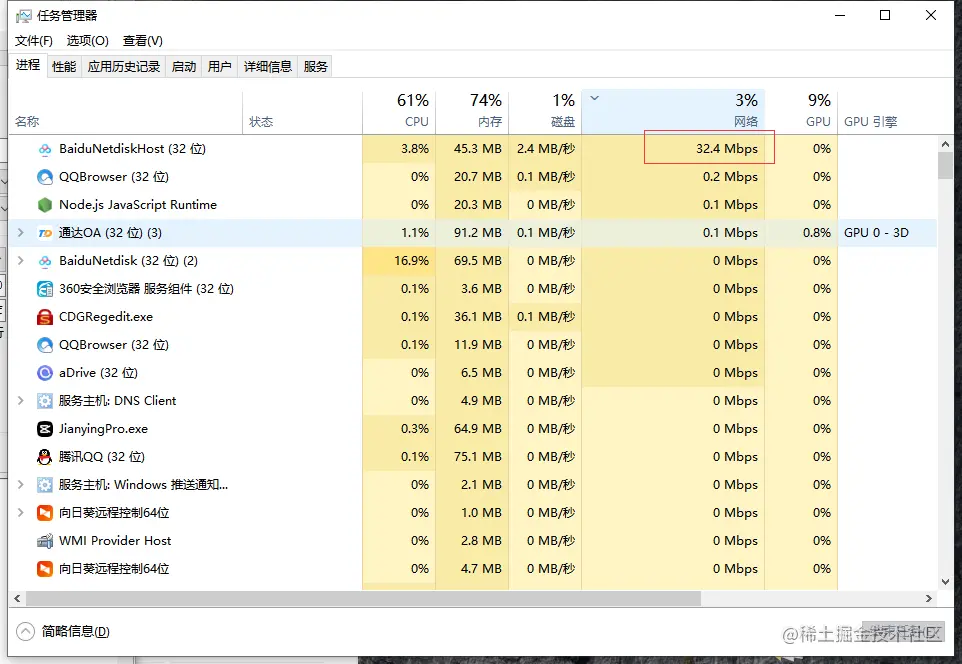Click the GPU 0 - 3D engine cell
The image size is (962, 664).
click(x=876, y=233)
